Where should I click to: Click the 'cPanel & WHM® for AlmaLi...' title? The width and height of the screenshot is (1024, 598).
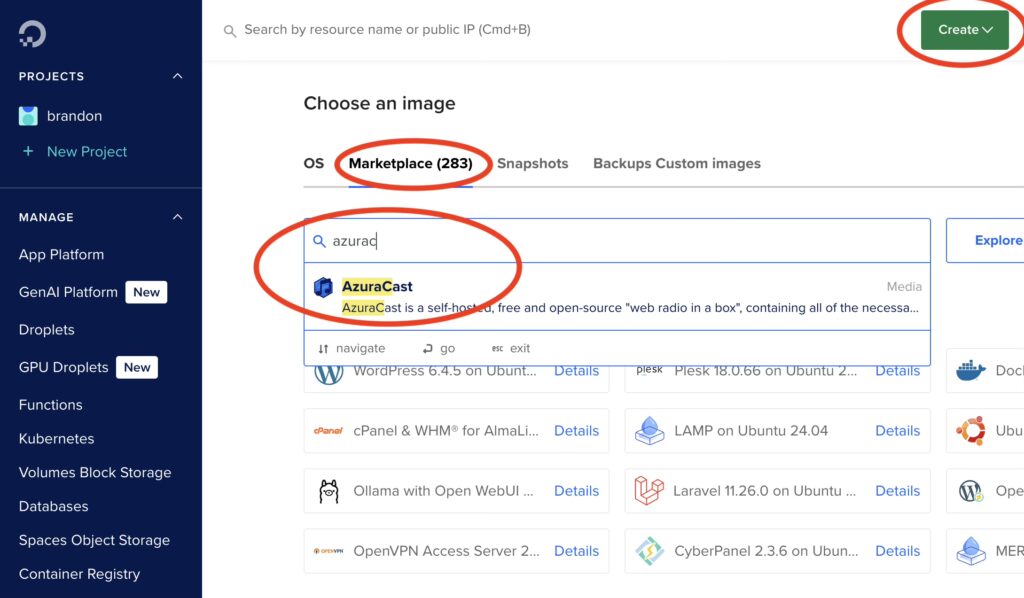coord(446,431)
